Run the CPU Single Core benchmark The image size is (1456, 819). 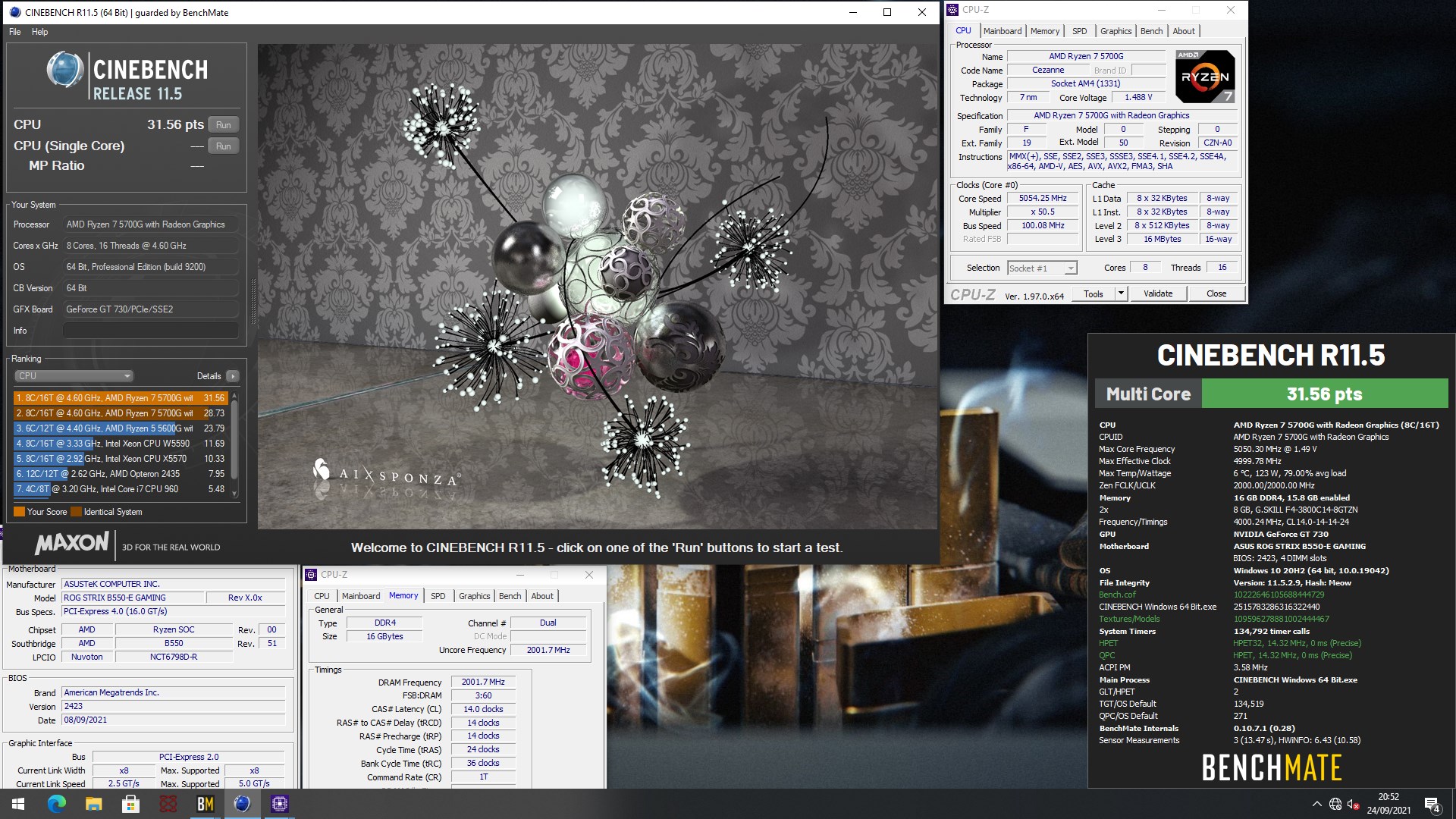[223, 146]
